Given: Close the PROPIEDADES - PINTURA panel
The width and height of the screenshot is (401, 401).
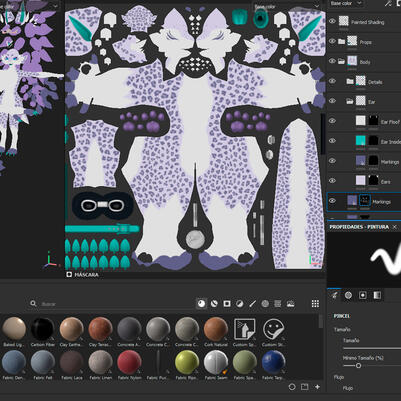Looking at the screenshot, I should pyautogui.click(x=395, y=227).
